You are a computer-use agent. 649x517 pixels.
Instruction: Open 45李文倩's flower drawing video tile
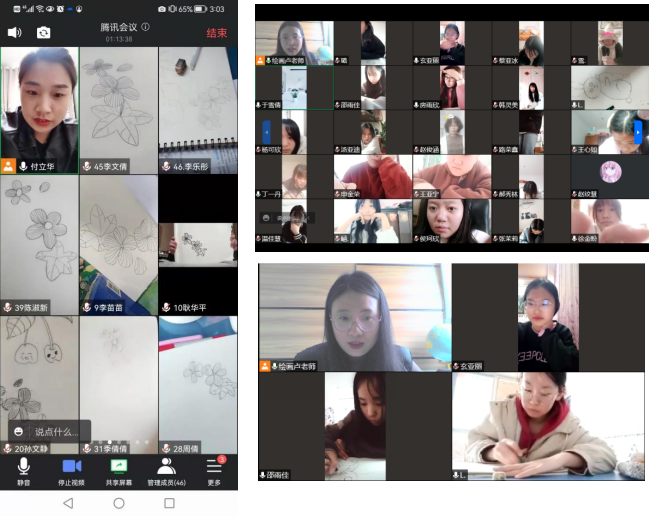pyautogui.click(x=118, y=108)
